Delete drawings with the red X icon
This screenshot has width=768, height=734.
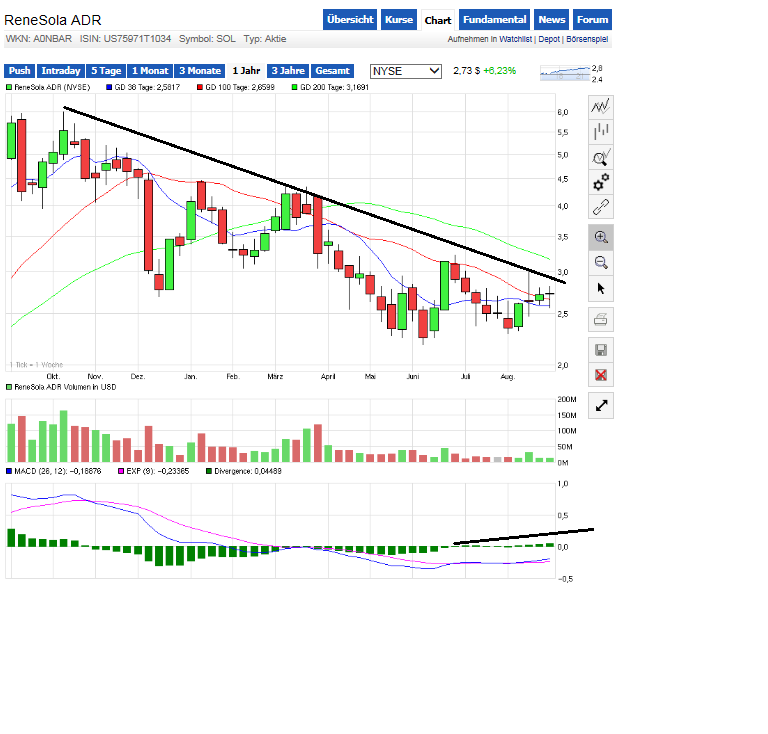click(601, 375)
